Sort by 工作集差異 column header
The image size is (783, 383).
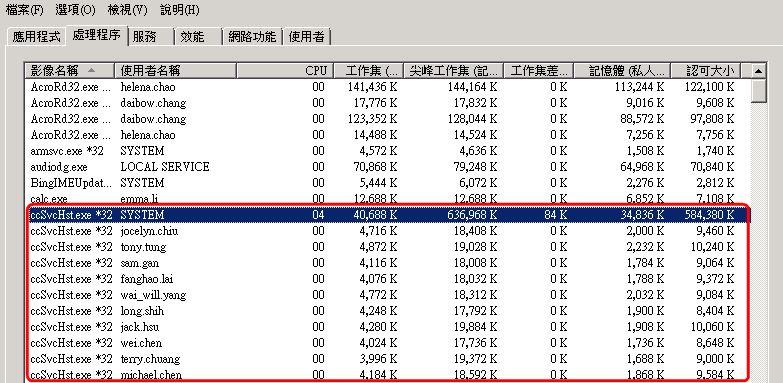coord(538,70)
